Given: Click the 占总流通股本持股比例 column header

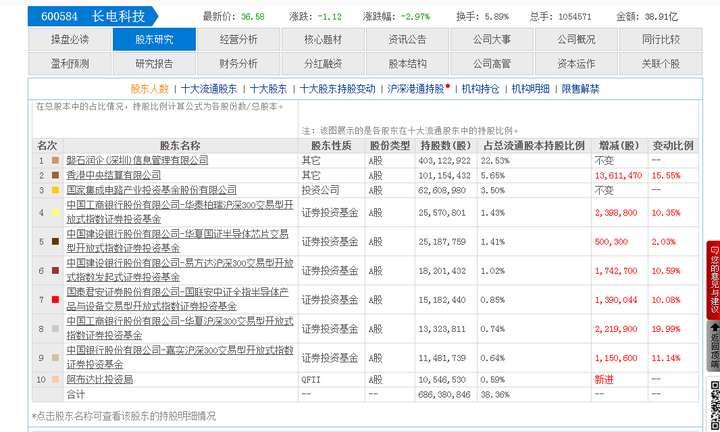Looking at the screenshot, I should (534, 146).
